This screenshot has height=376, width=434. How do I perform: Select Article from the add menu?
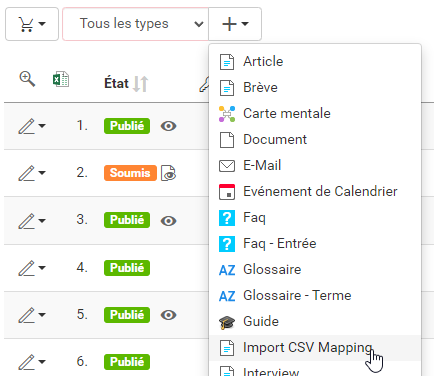[x=315, y=62]
